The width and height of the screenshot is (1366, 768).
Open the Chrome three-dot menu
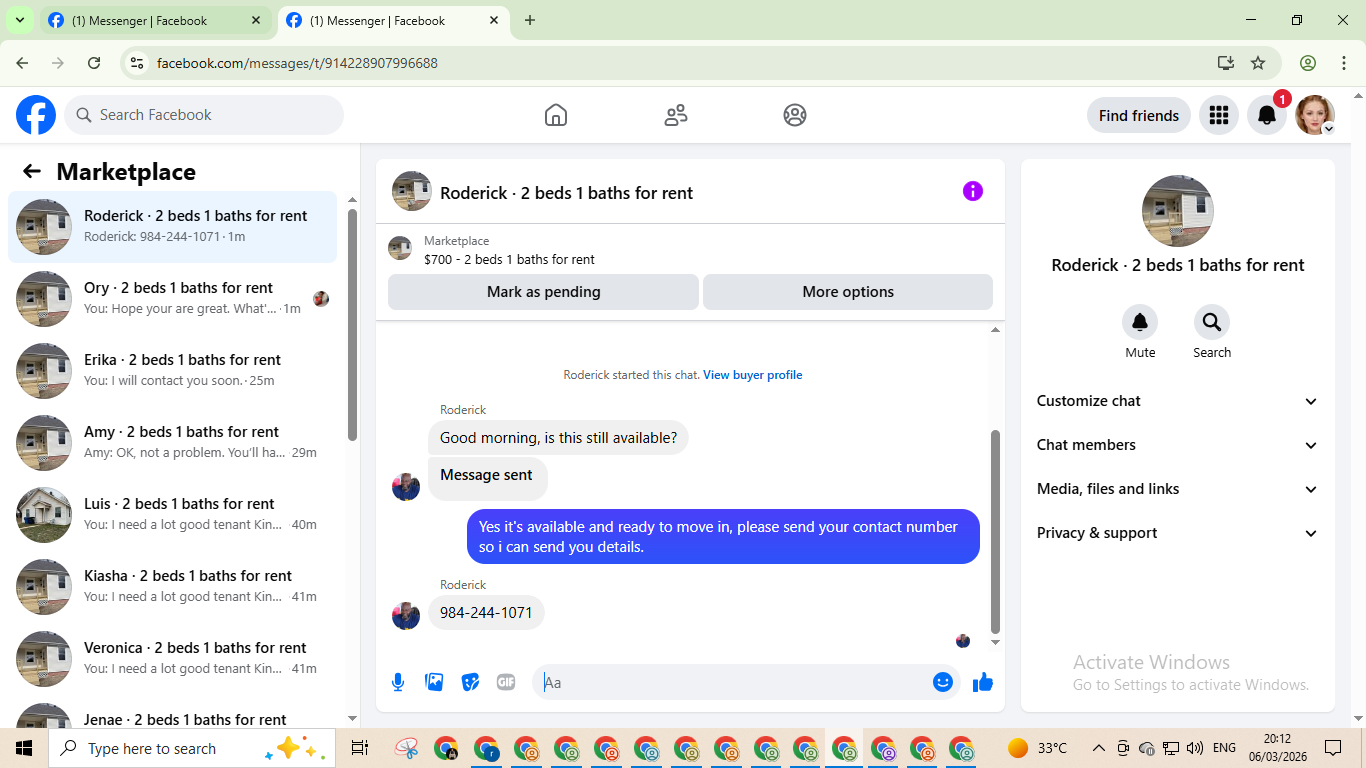click(x=1343, y=63)
